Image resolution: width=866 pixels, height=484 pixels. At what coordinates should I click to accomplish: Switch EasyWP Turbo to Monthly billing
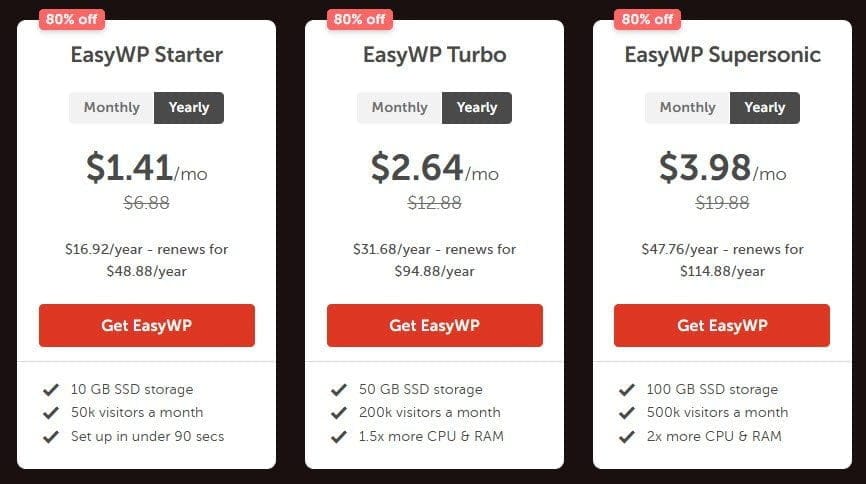click(400, 108)
